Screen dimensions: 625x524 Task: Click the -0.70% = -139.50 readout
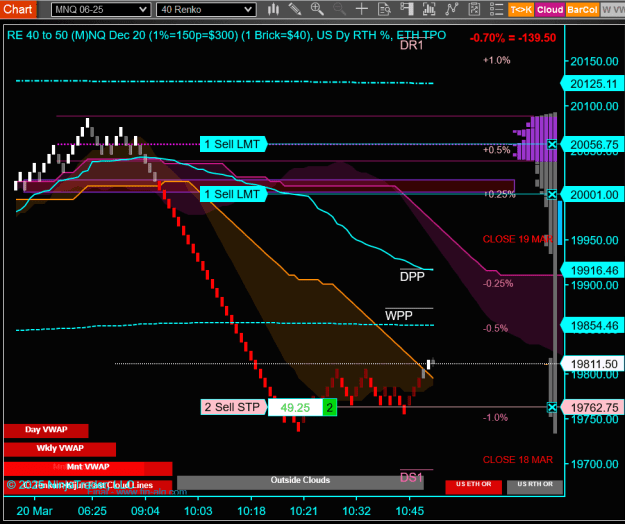[513, 38]
